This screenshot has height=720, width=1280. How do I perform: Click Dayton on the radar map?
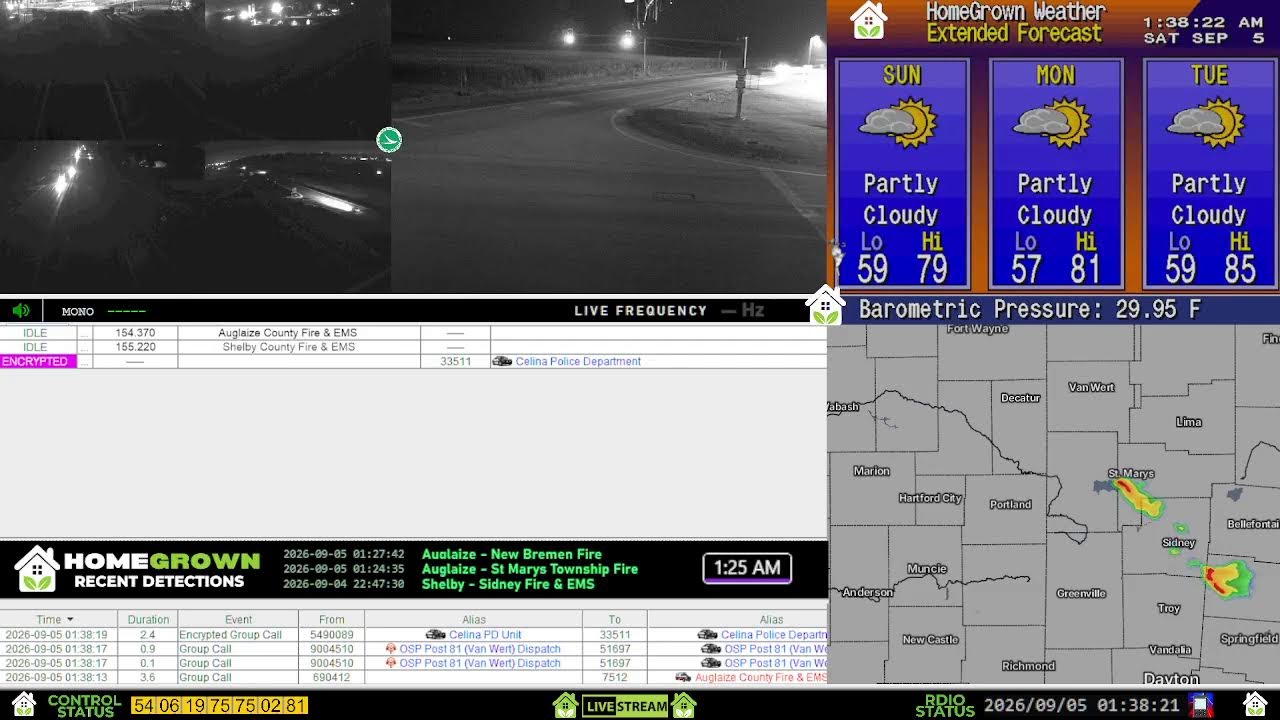1171,679
